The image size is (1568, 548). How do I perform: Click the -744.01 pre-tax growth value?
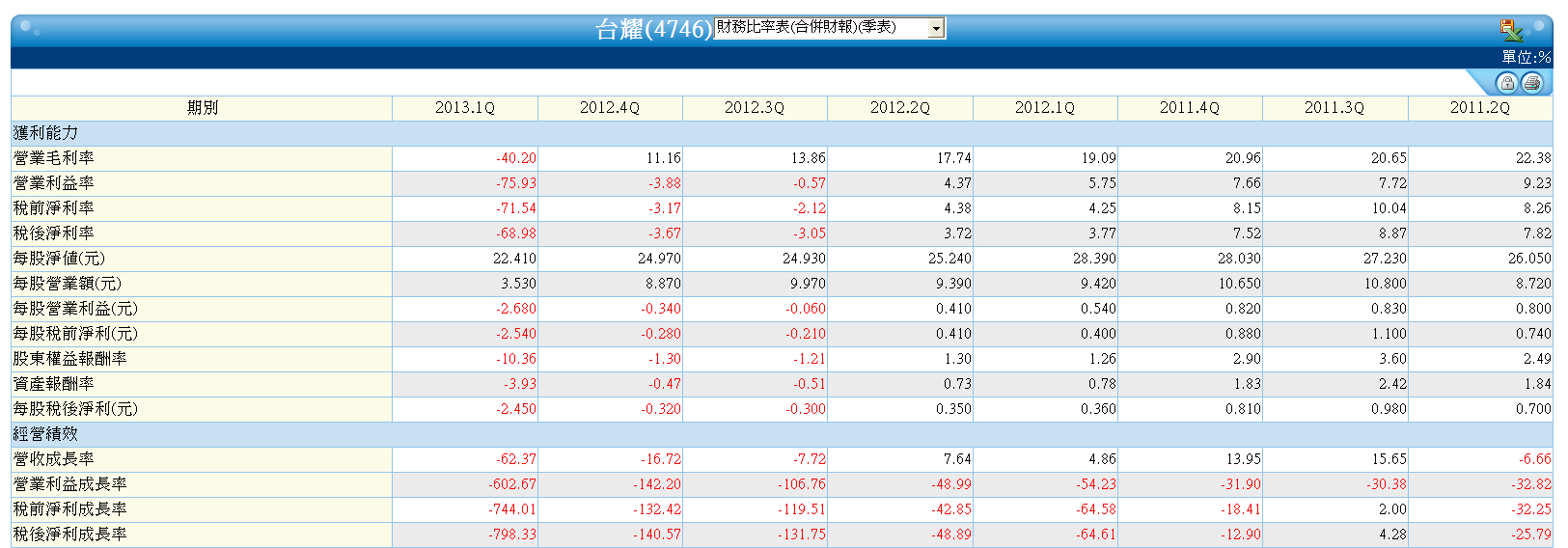pos(512,509)
